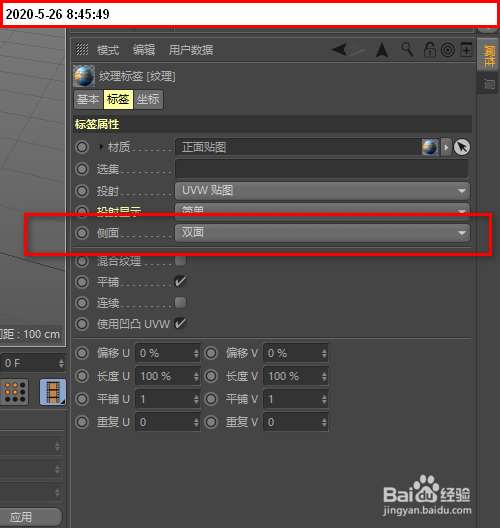Click the 侧面 animation circle

pyautogui.click(x=82, y=233)
